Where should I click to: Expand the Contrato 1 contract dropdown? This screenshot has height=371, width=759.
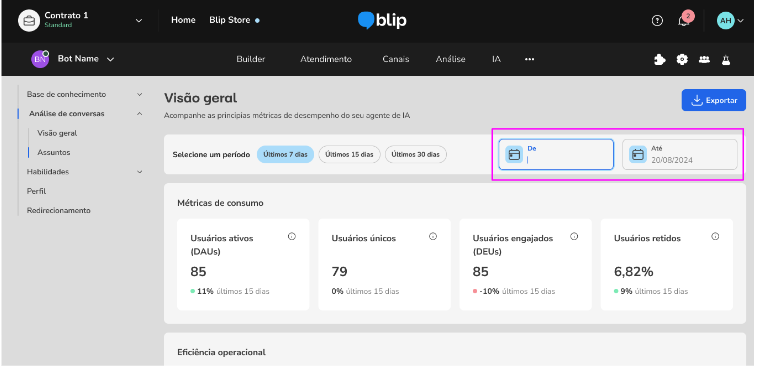point(139,20)
